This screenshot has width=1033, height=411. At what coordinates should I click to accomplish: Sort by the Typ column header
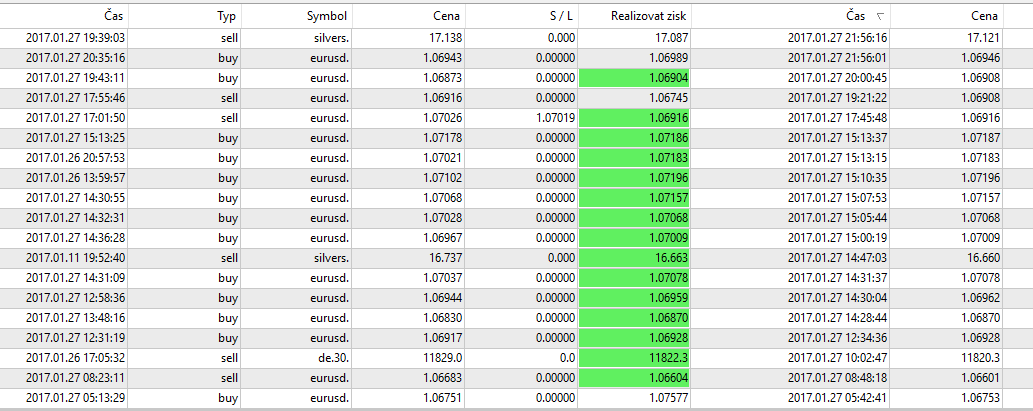coord(227,16)
